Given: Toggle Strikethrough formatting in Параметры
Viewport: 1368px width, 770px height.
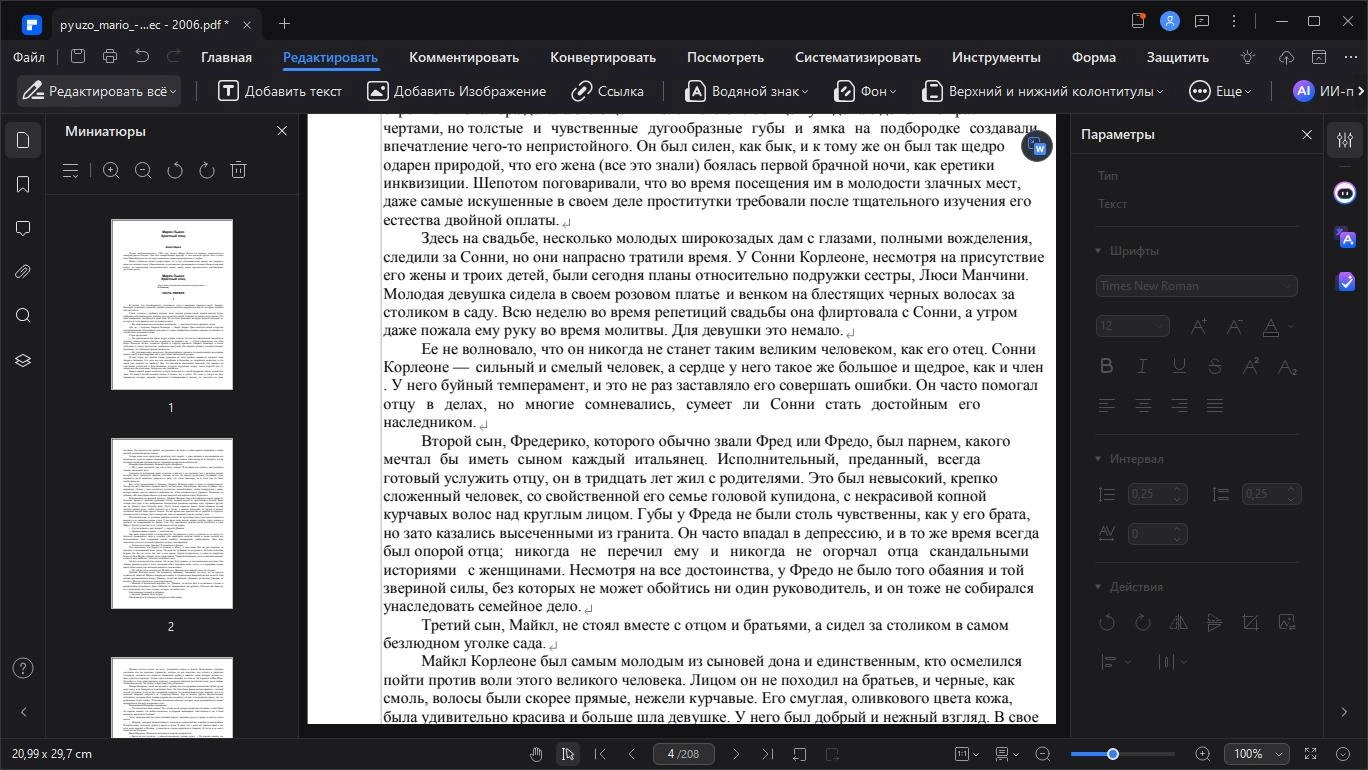Looking at the screenshot, I should 1215,366.
